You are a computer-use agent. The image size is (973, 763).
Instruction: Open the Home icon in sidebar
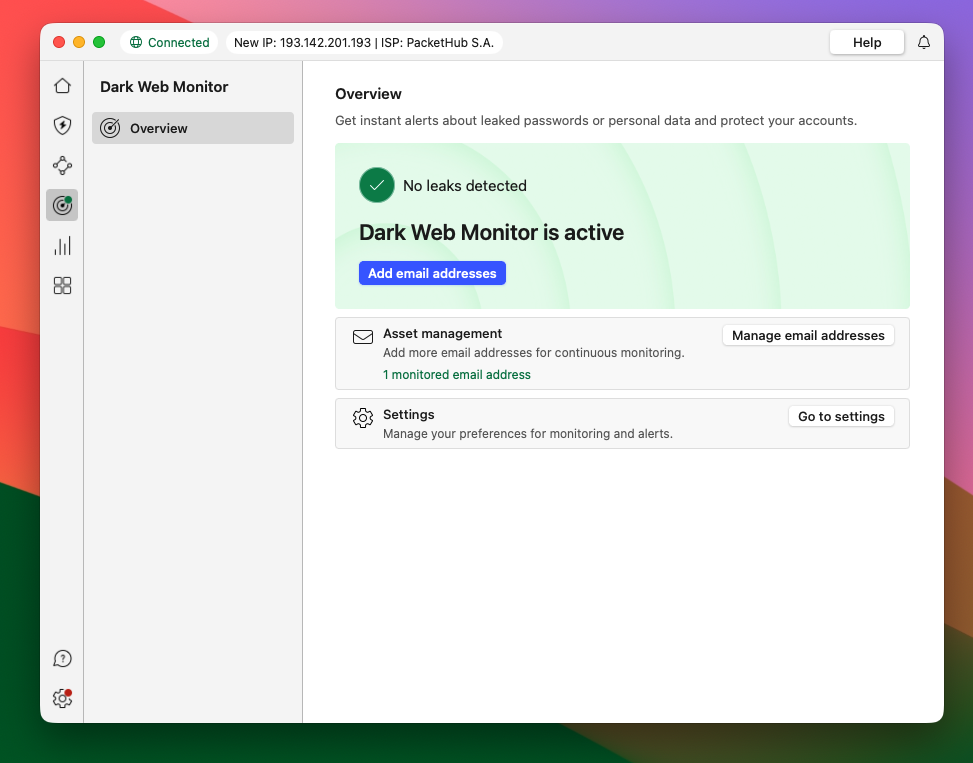[62, 86]
